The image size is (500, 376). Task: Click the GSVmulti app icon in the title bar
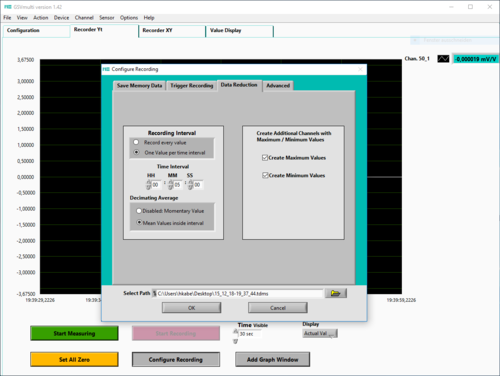click(8, 7)
